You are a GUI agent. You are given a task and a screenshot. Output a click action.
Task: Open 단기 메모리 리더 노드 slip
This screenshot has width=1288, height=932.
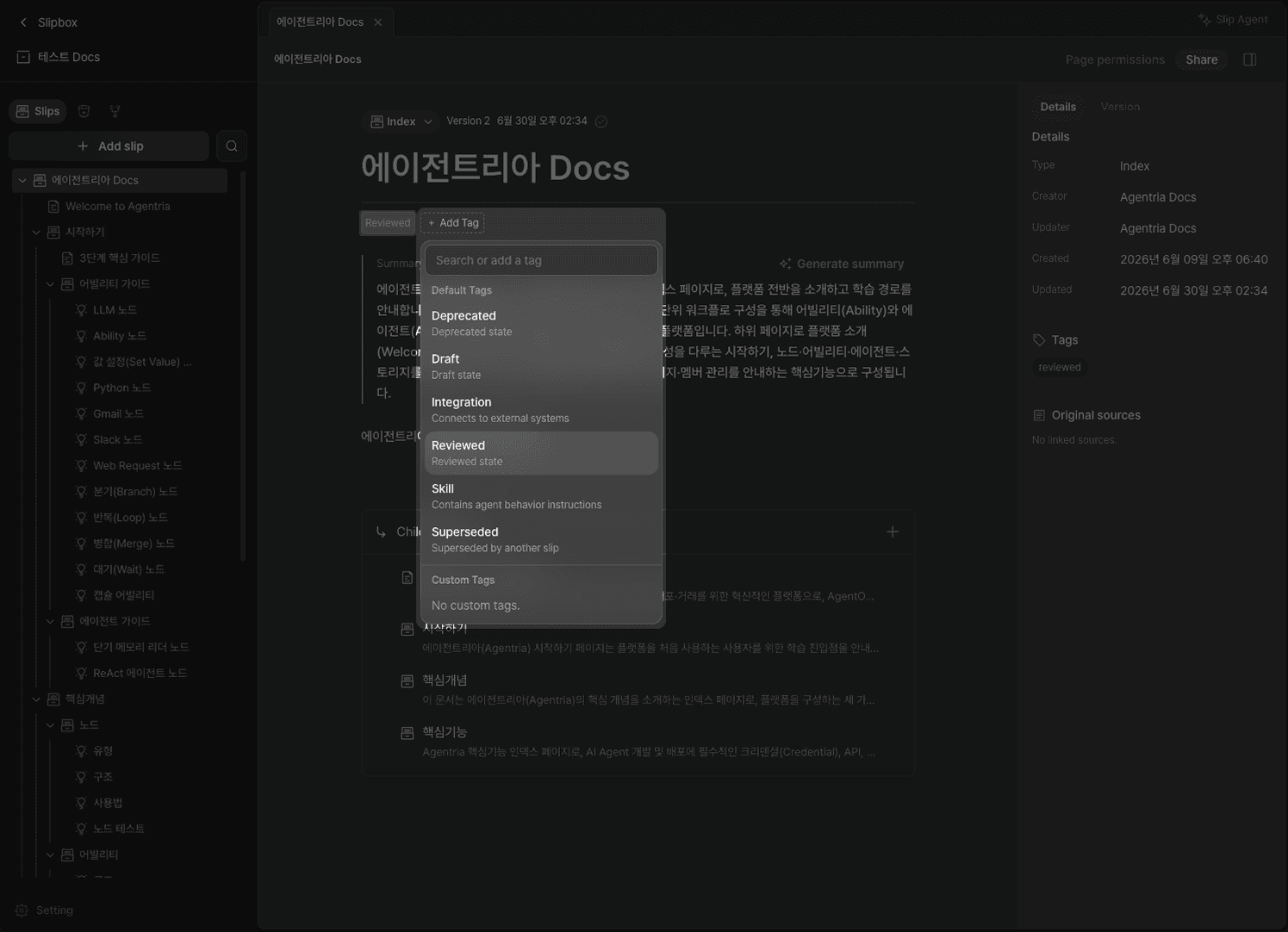click(140, 647)
